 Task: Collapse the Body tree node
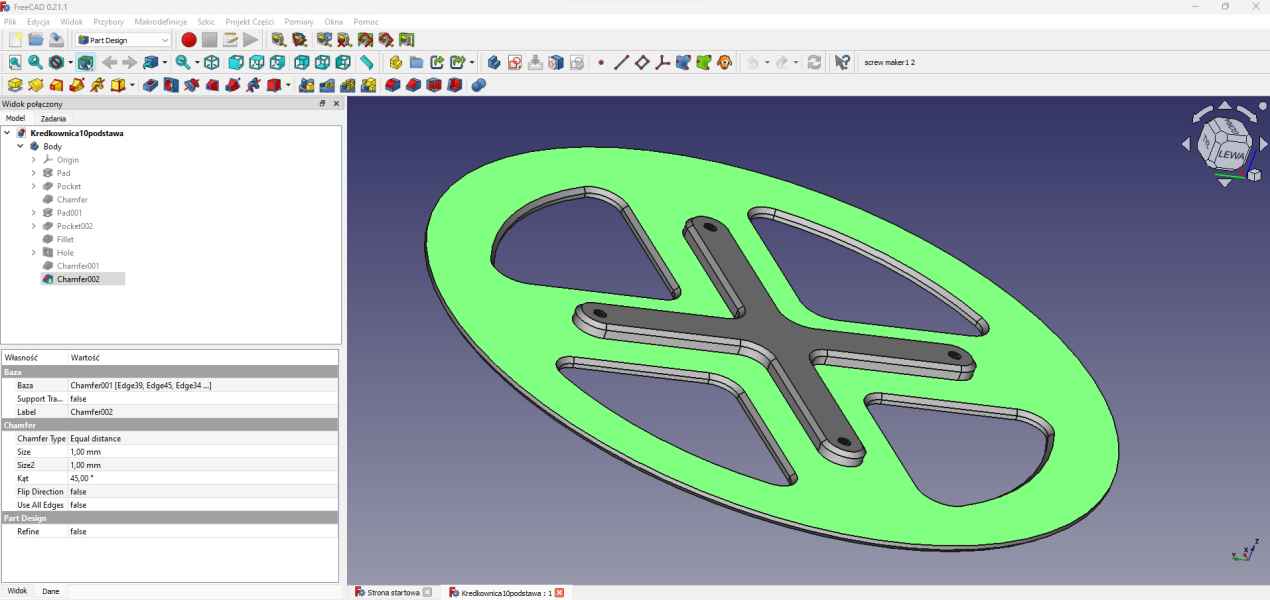coord(20,146)
